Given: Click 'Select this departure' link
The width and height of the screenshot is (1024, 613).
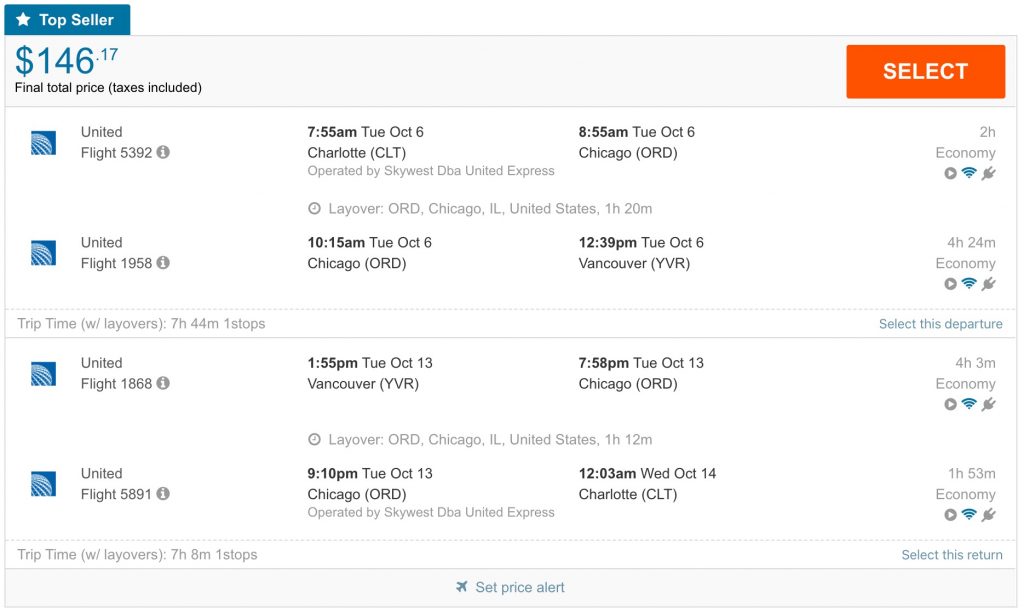Looking at the screenshot, I should pos(940,324).
